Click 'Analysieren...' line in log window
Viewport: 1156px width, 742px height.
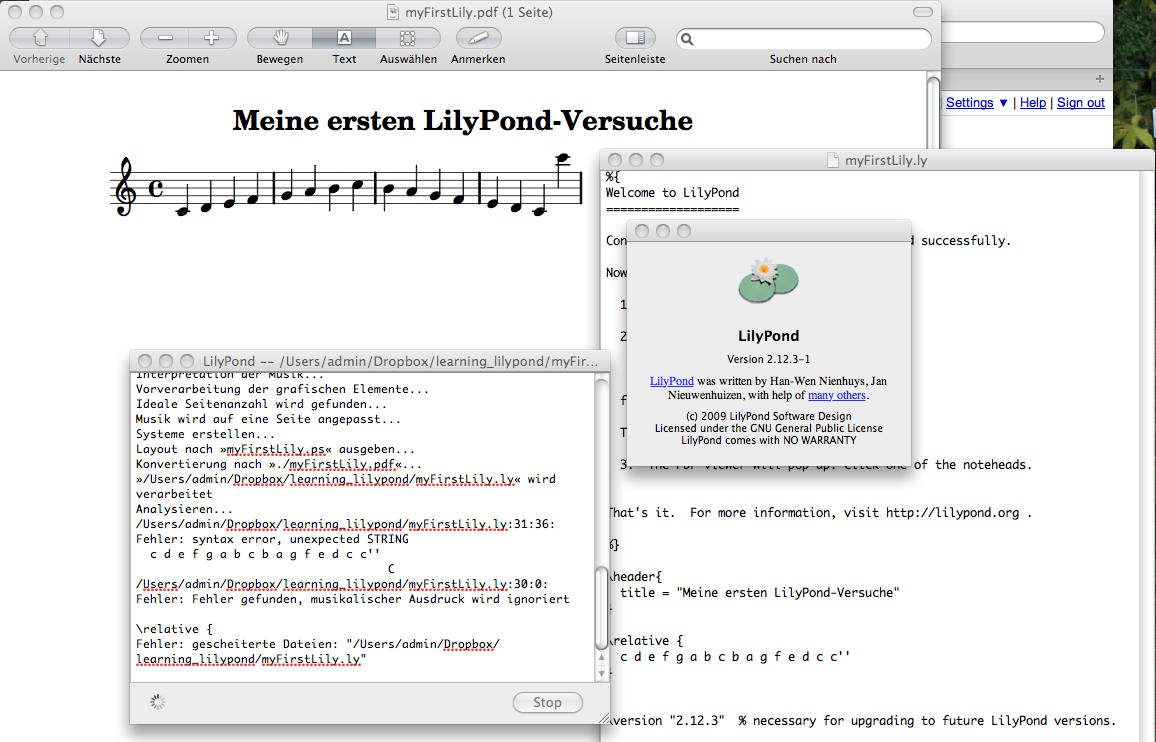[x=184, y=509]
